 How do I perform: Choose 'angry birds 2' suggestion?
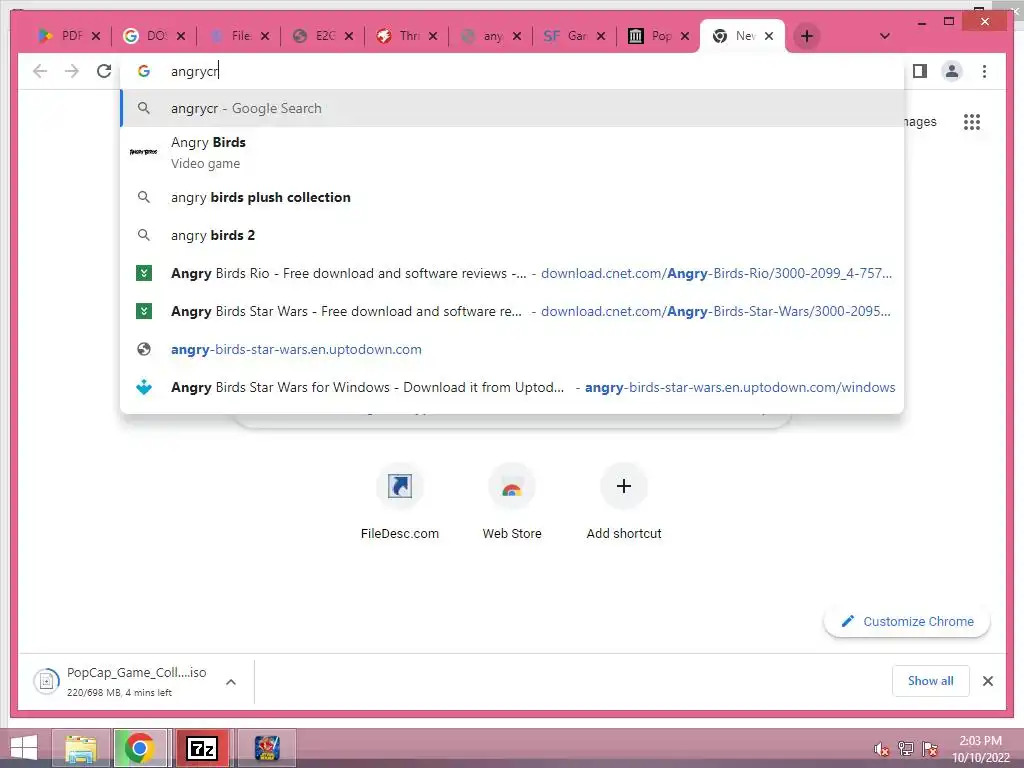(x=513, y=235)
